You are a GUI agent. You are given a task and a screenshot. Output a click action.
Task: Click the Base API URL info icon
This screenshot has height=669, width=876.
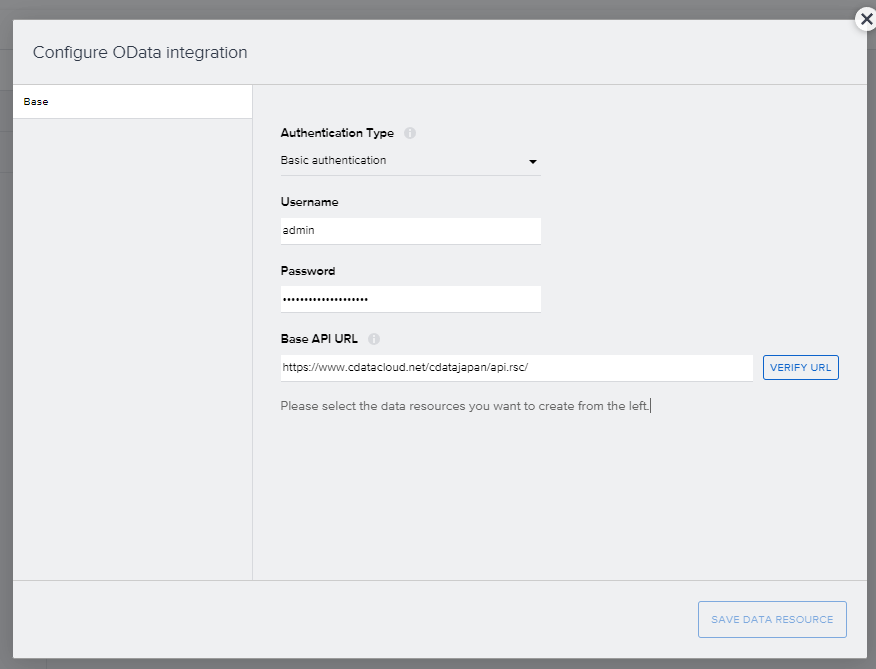coord(374,339)
